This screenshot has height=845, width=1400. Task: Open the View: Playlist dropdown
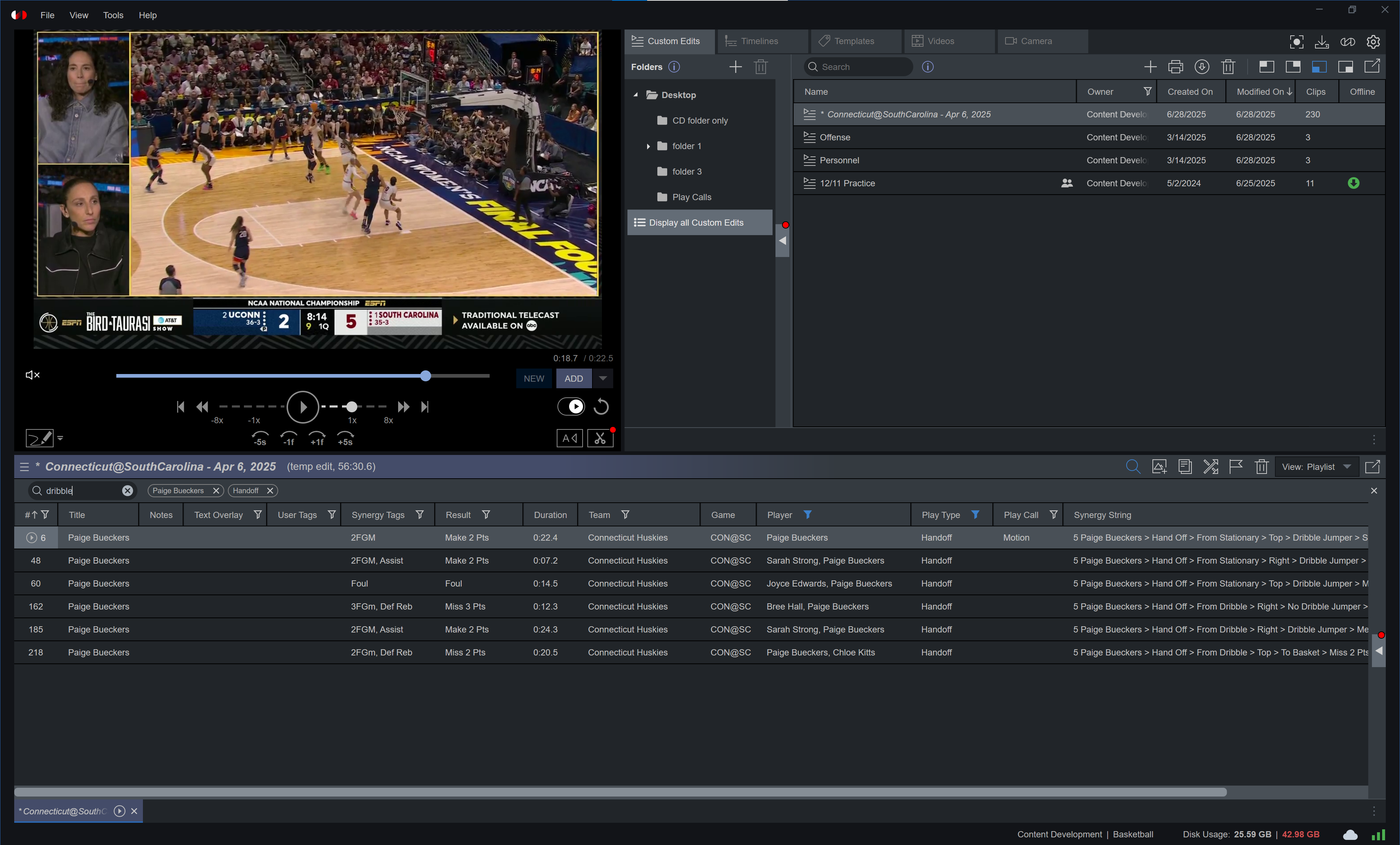(1317, 467)
